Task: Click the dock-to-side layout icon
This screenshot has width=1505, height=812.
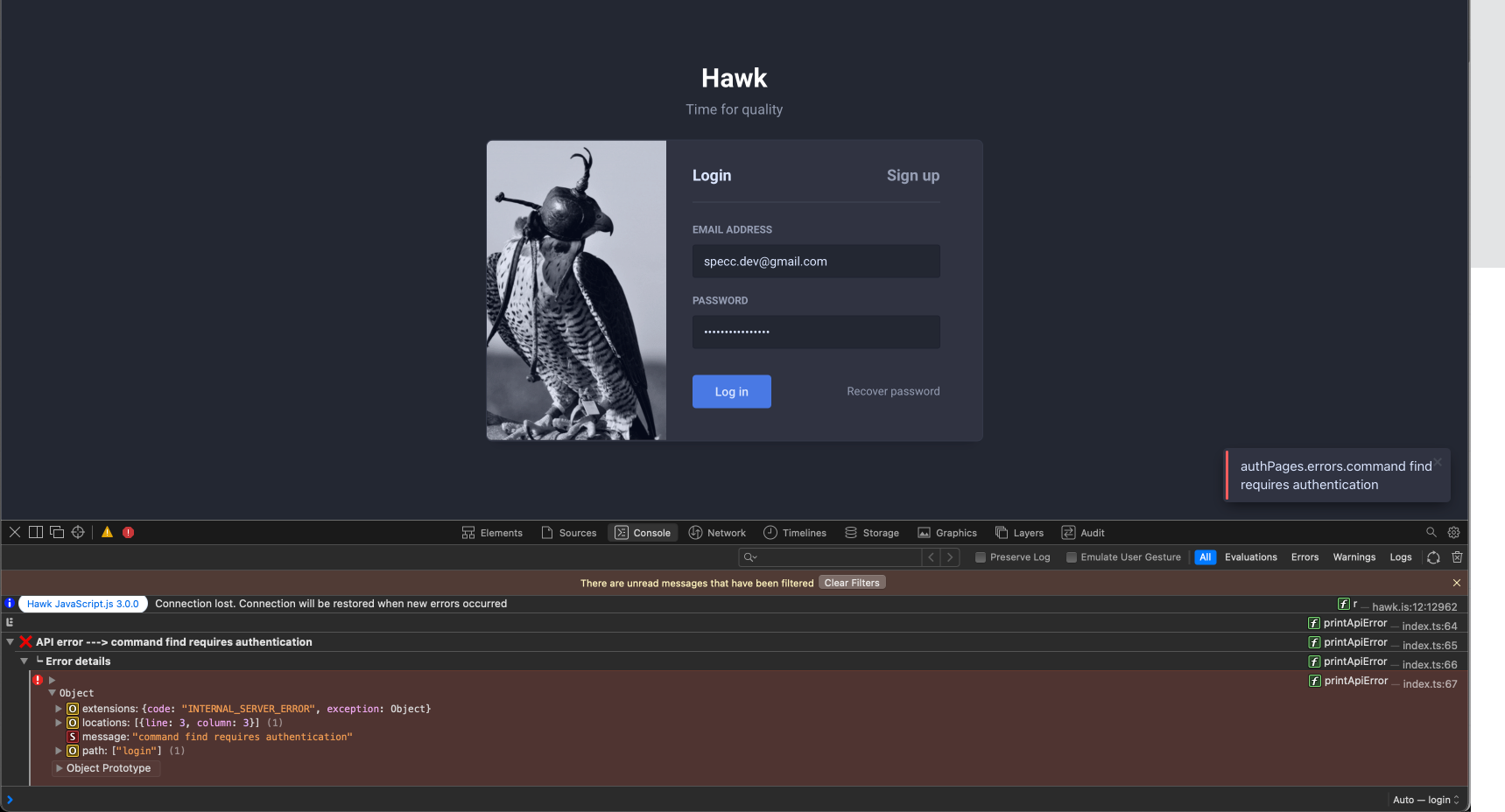Action: click(x=36, y=532)
